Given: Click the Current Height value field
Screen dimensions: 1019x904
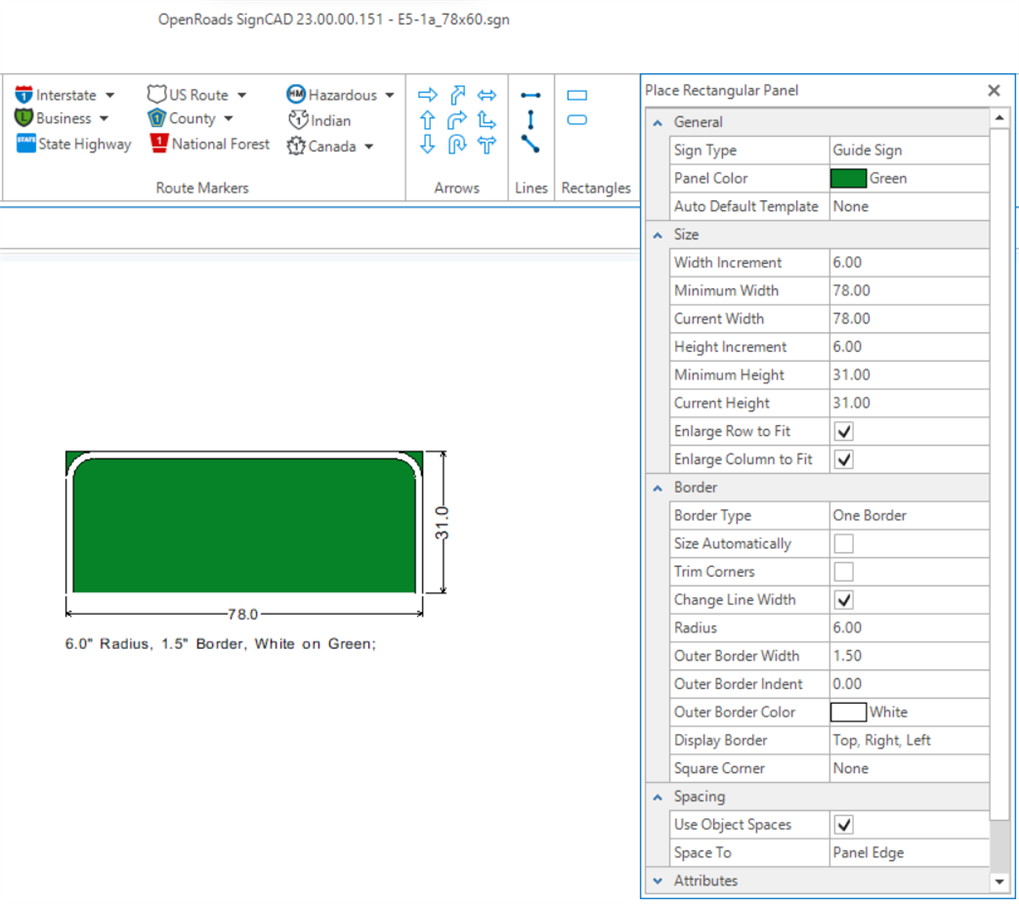Looking at the screenshot, I should [x=909, y=403].
